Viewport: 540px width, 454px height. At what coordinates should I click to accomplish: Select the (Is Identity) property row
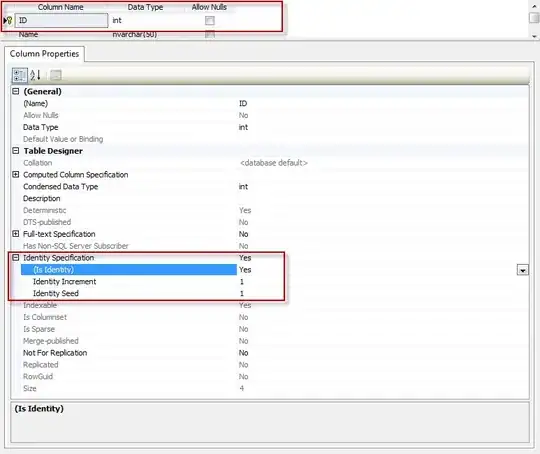[x=129, y=270]
